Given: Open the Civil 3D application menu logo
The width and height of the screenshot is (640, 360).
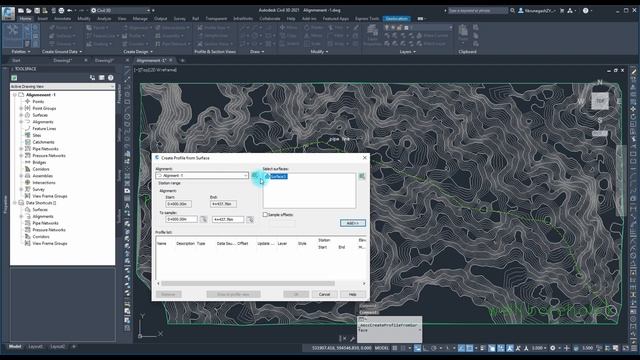Looking at the screenshot, I should pyautogui.click(x=8, y=13).
